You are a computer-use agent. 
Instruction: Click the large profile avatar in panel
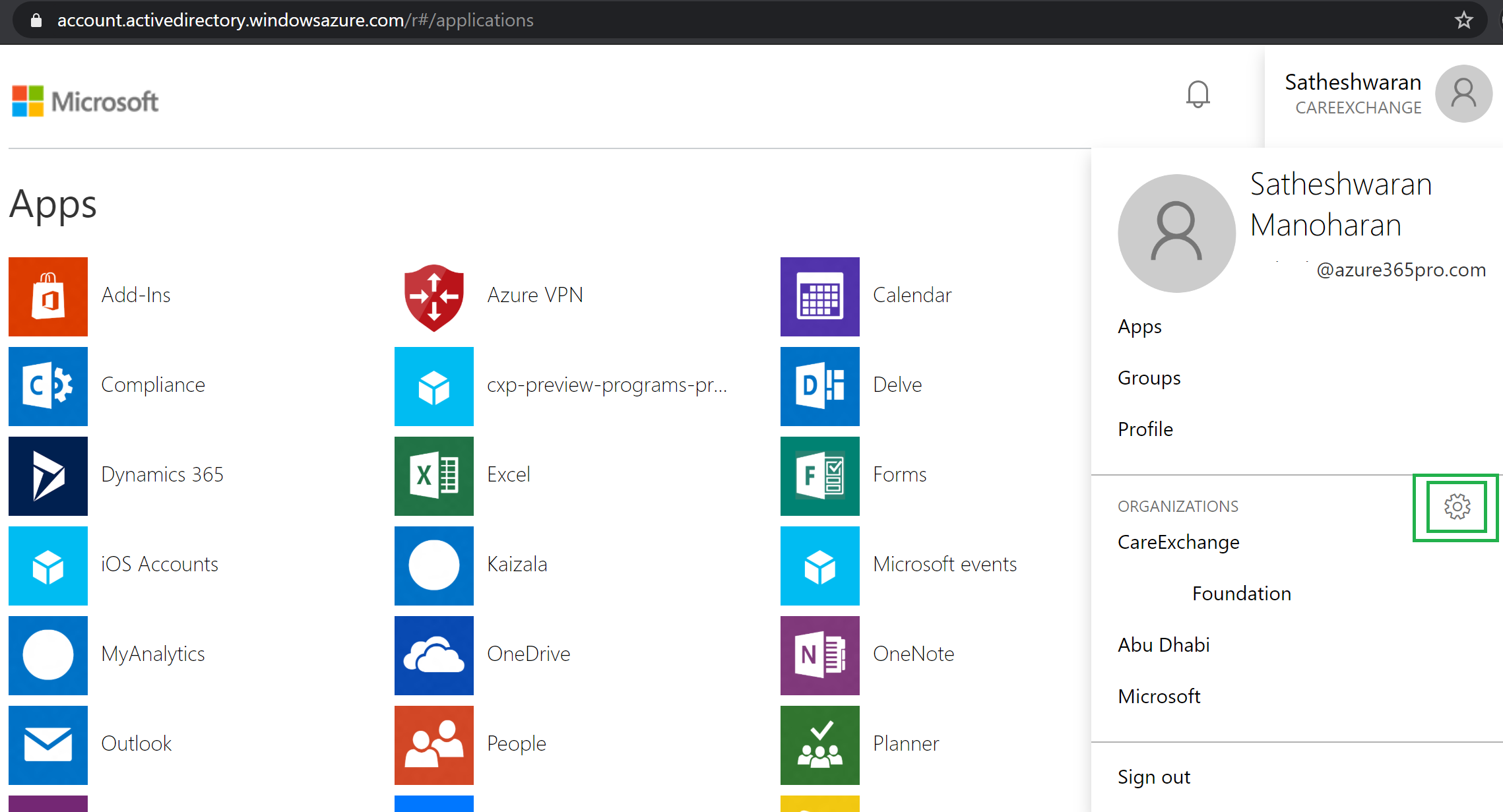click(x=1176, y=234)
